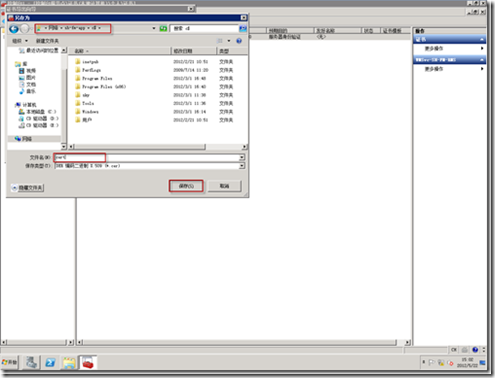Sort by the 类型 column header
495x378 pixels.
click(x=232, y=51)
